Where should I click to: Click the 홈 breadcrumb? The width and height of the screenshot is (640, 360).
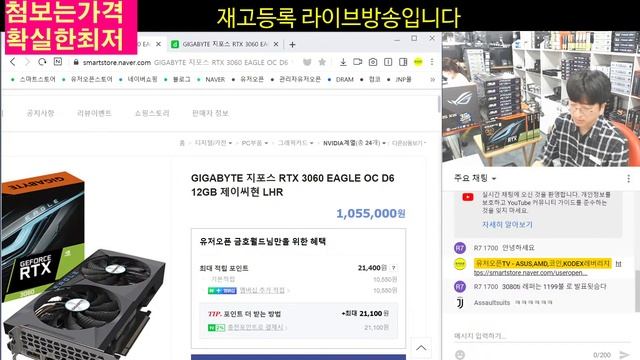[182, 143]
